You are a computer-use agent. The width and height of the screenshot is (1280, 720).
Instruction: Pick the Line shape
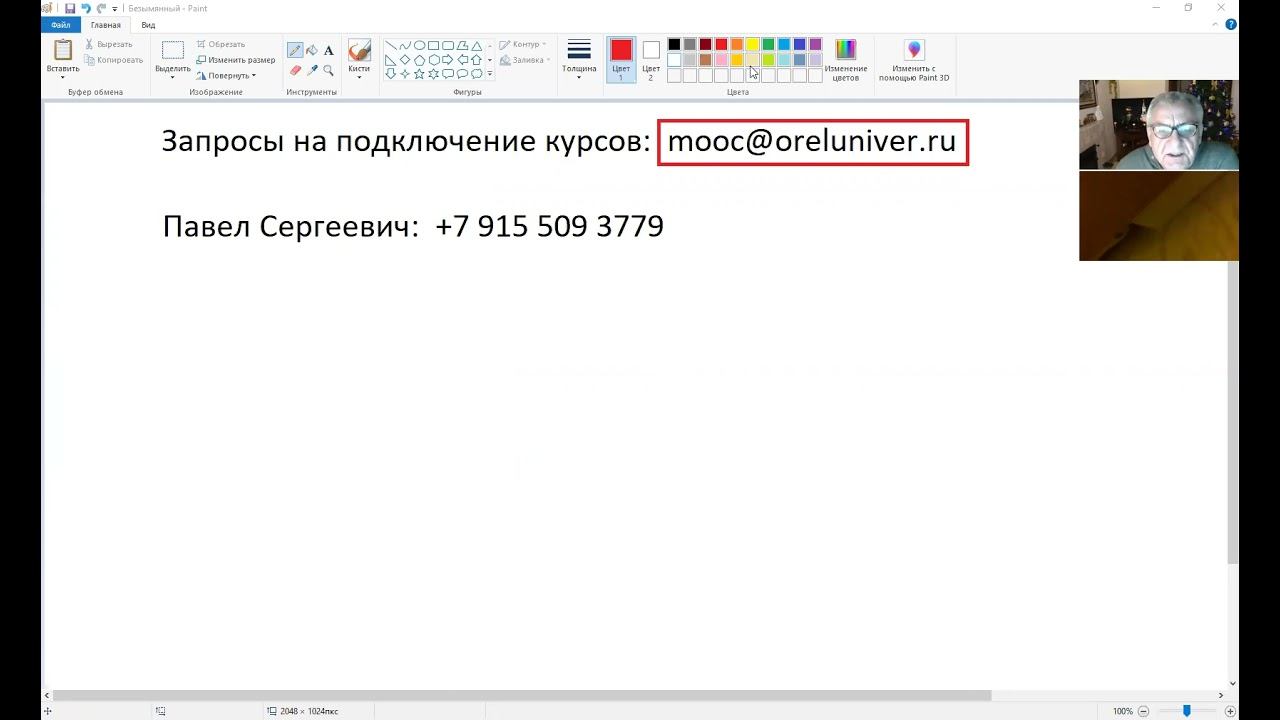click(391, 45)
